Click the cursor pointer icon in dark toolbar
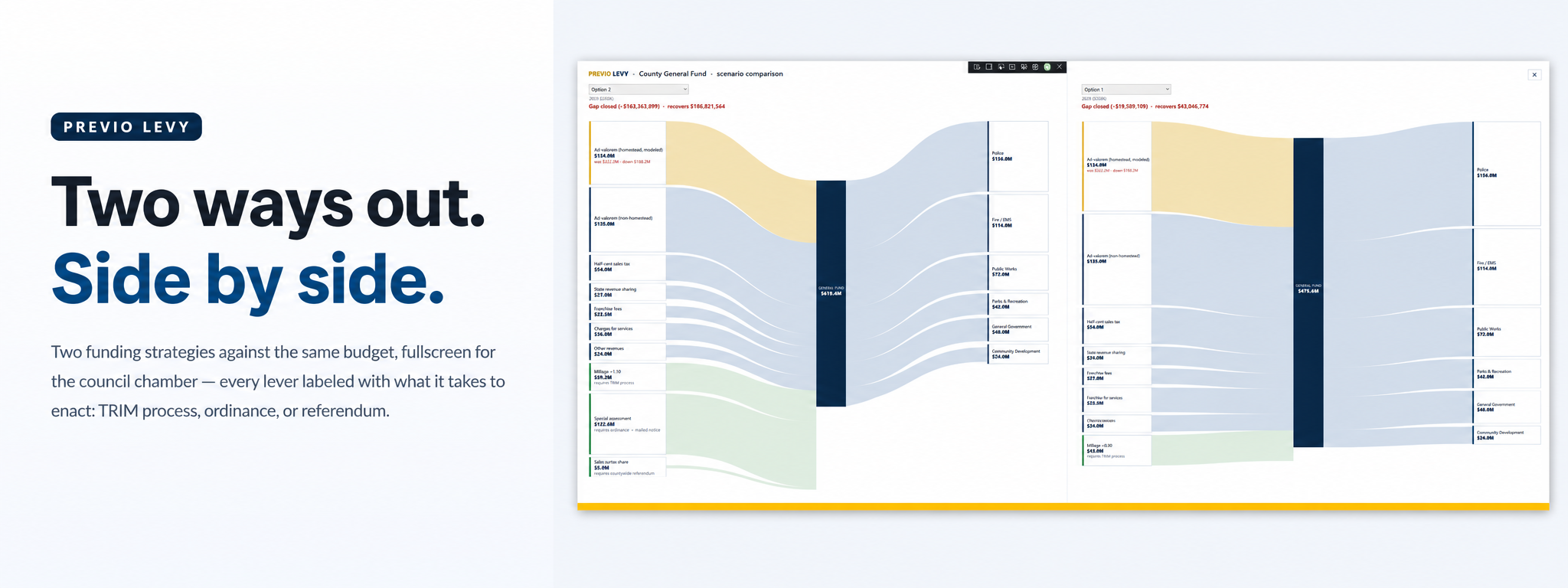The height and width of the screenshot is (588, 1568). 1001,67
